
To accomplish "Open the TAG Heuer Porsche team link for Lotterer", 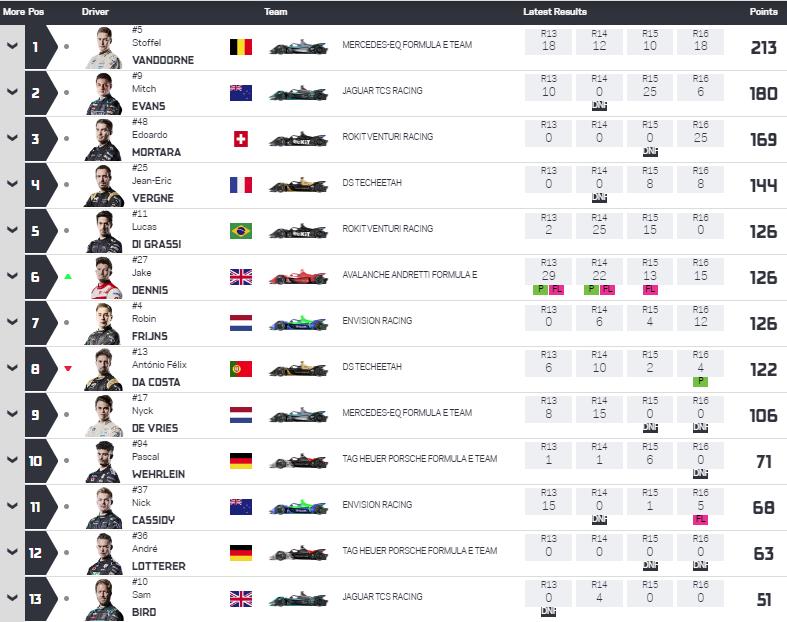I will click(x=420, y=551).
